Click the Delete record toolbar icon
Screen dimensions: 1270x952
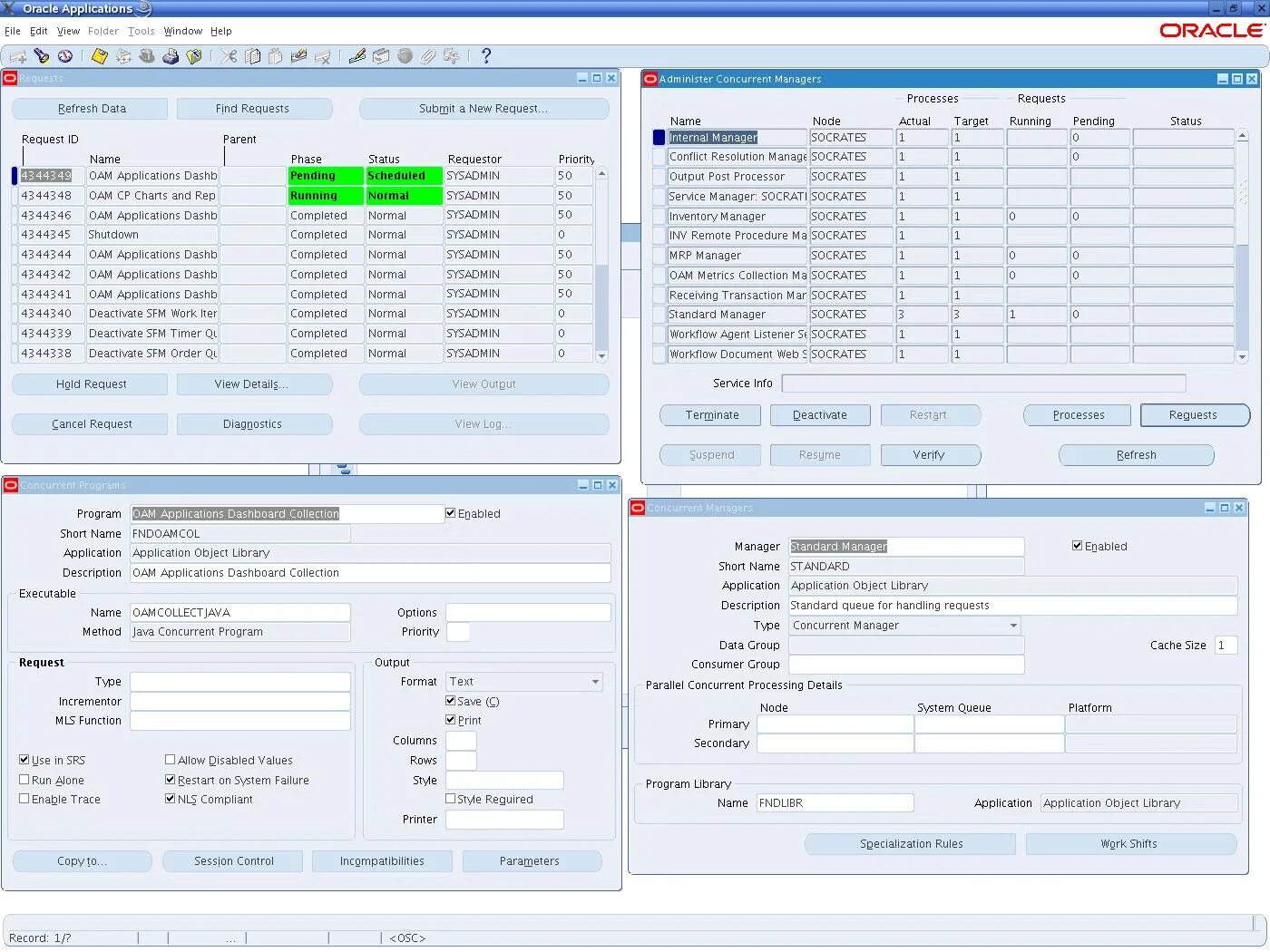coord(323,56)
